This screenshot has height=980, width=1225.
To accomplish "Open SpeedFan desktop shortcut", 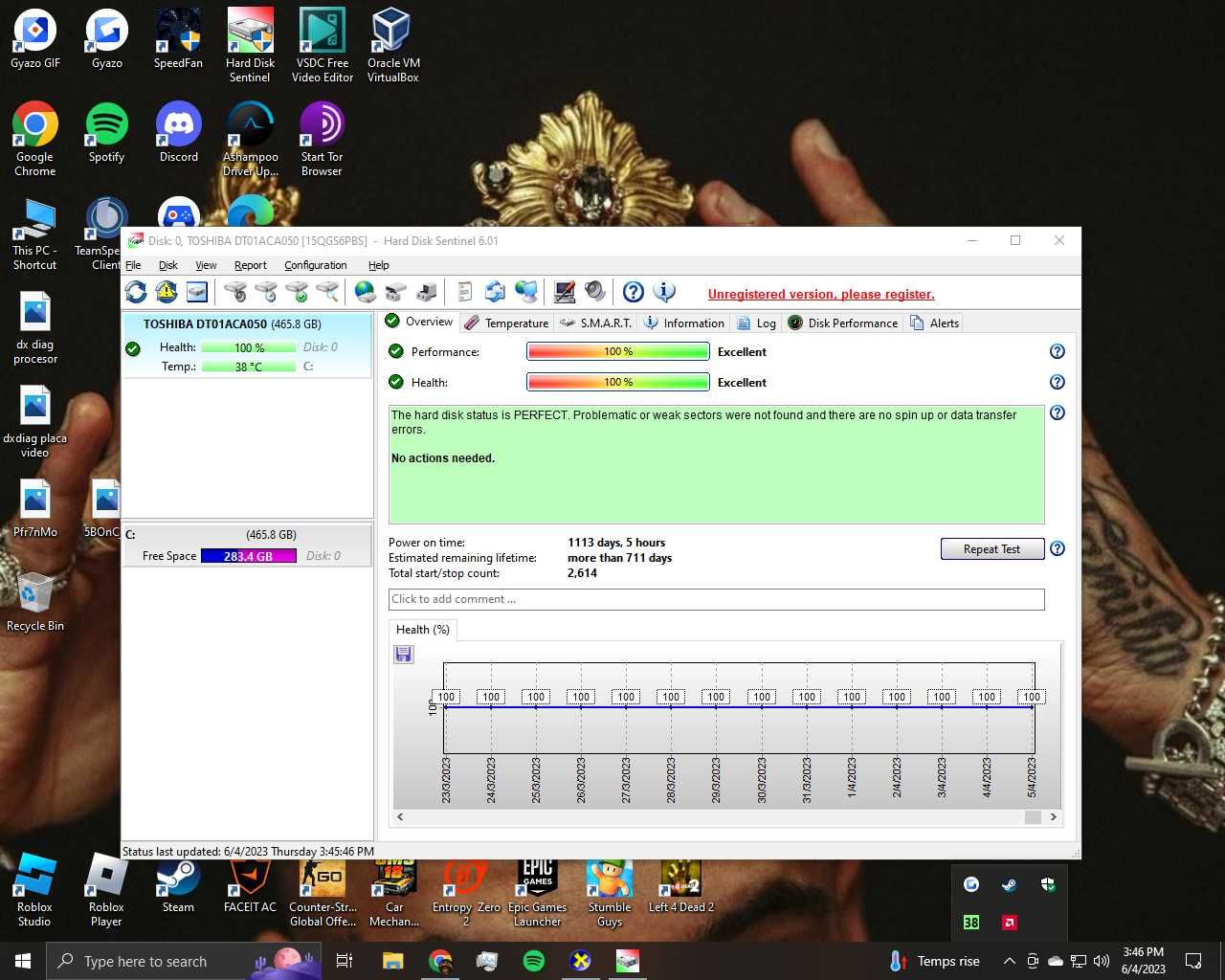I will pos(178,38).
